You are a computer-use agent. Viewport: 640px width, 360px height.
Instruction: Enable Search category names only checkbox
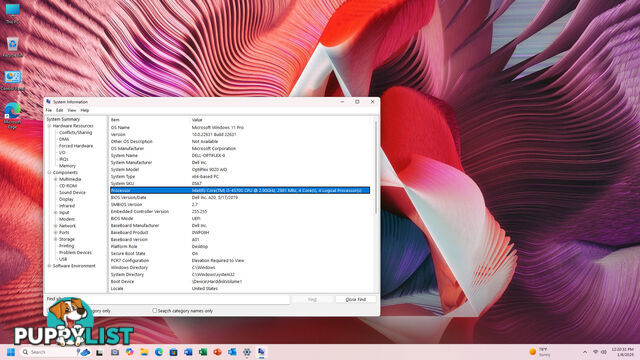coord(155,311)
